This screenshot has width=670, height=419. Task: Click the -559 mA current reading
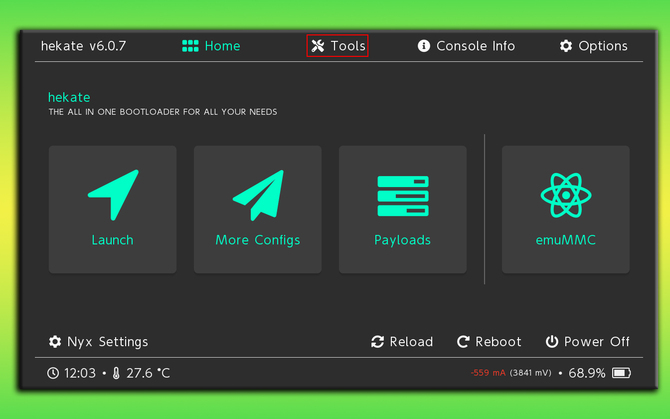click(488, 373)
